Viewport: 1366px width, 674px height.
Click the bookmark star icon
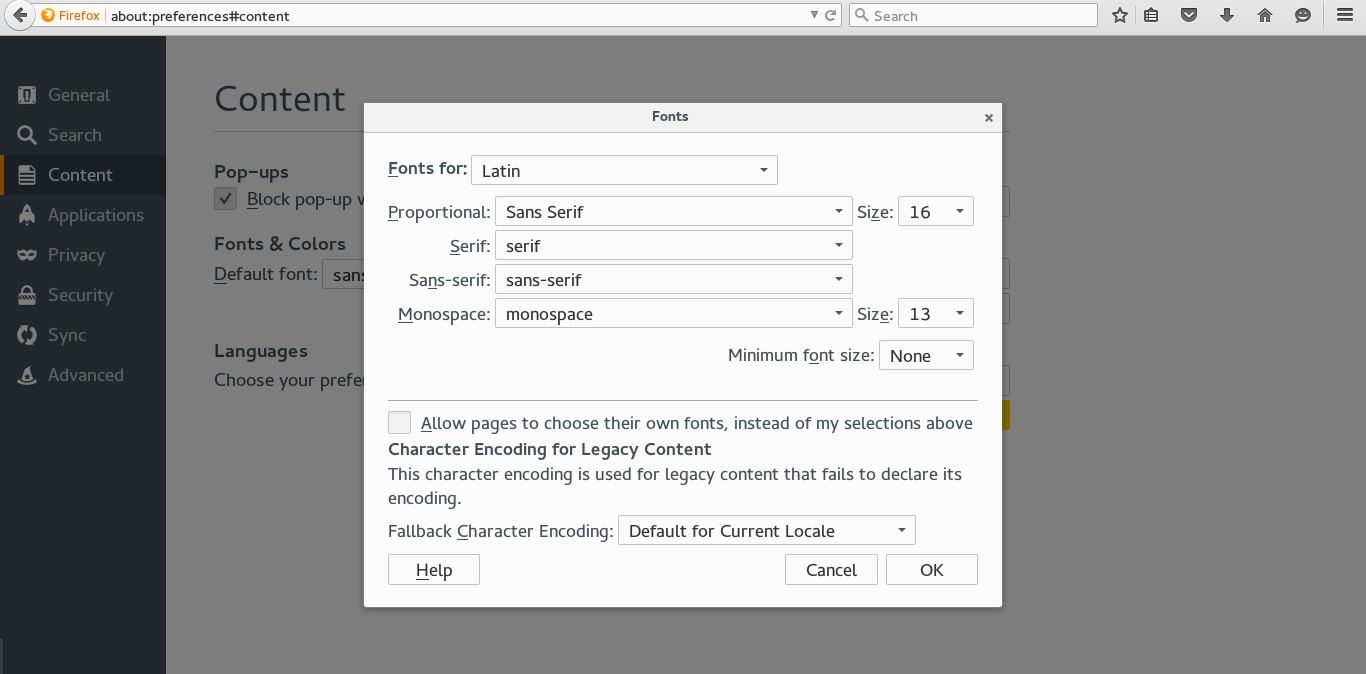coord(1120,16)
